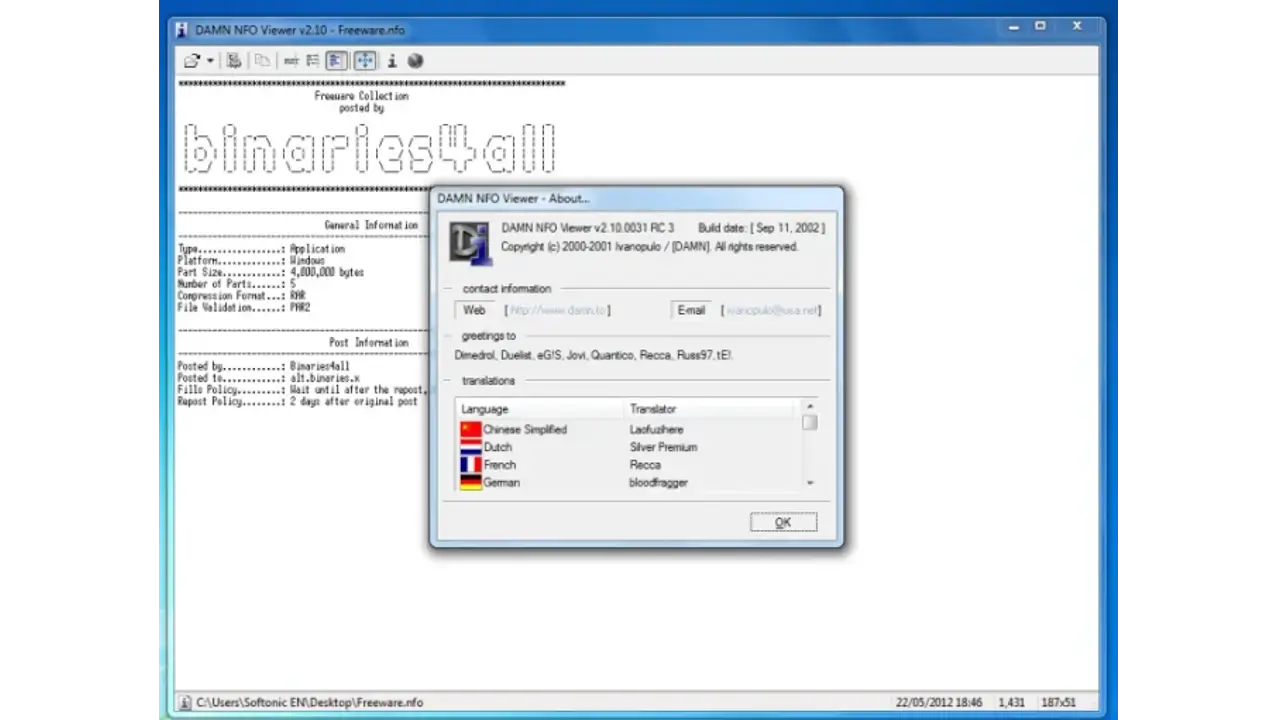Click the printer icon in main toolbar
1280x720 pixels.
coord(234,61)
